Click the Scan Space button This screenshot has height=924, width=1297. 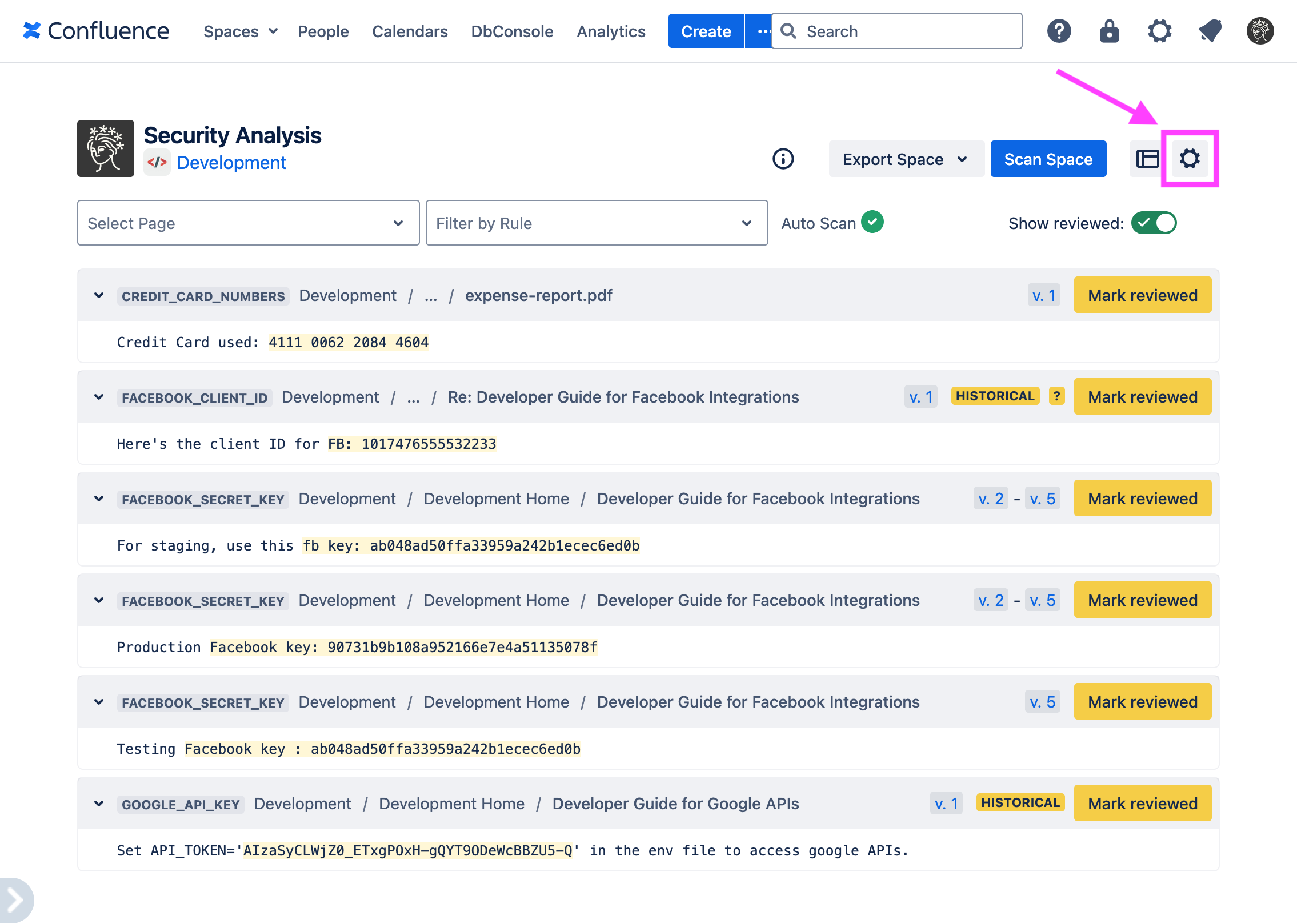1048,159
